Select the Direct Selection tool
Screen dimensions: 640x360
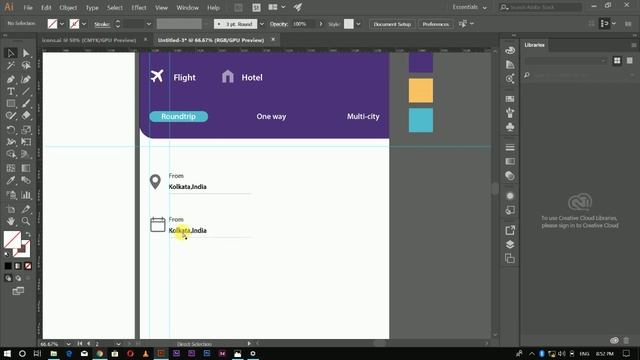tap(26, 53)
